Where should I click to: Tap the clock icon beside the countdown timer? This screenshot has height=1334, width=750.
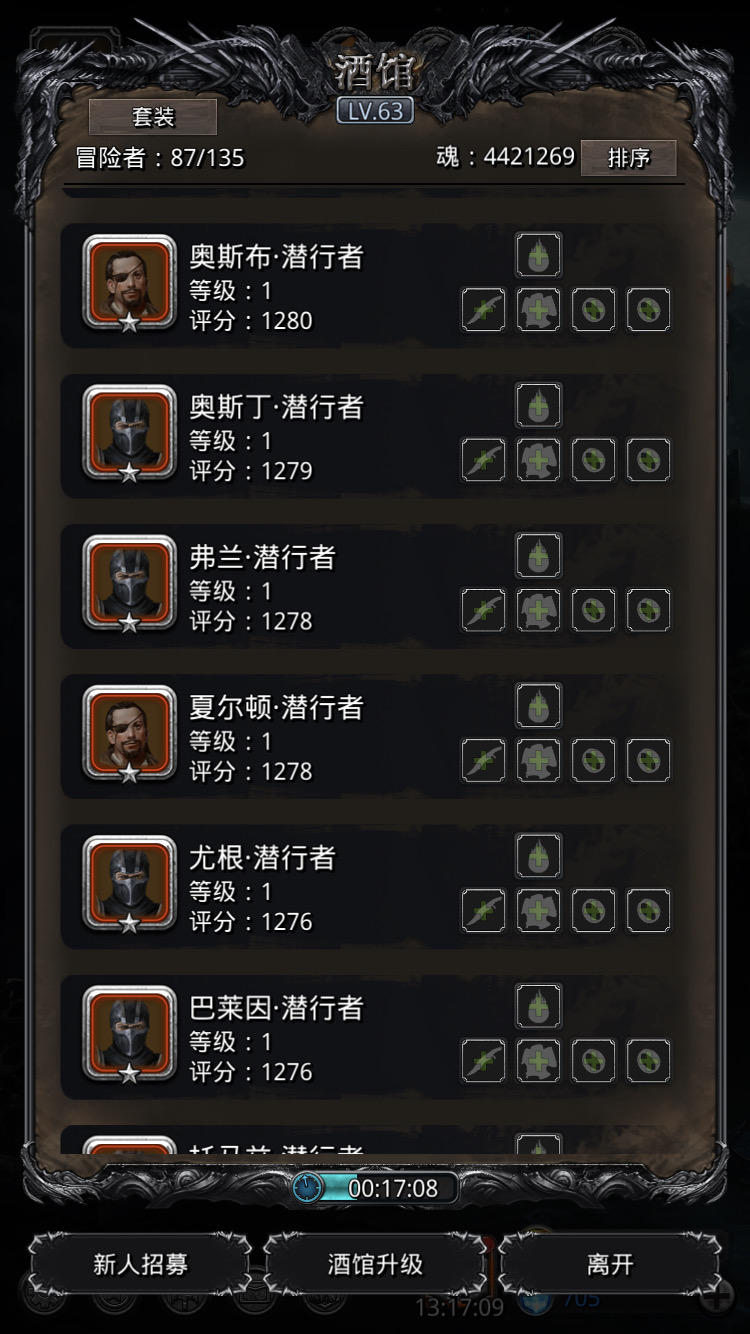309,1188
